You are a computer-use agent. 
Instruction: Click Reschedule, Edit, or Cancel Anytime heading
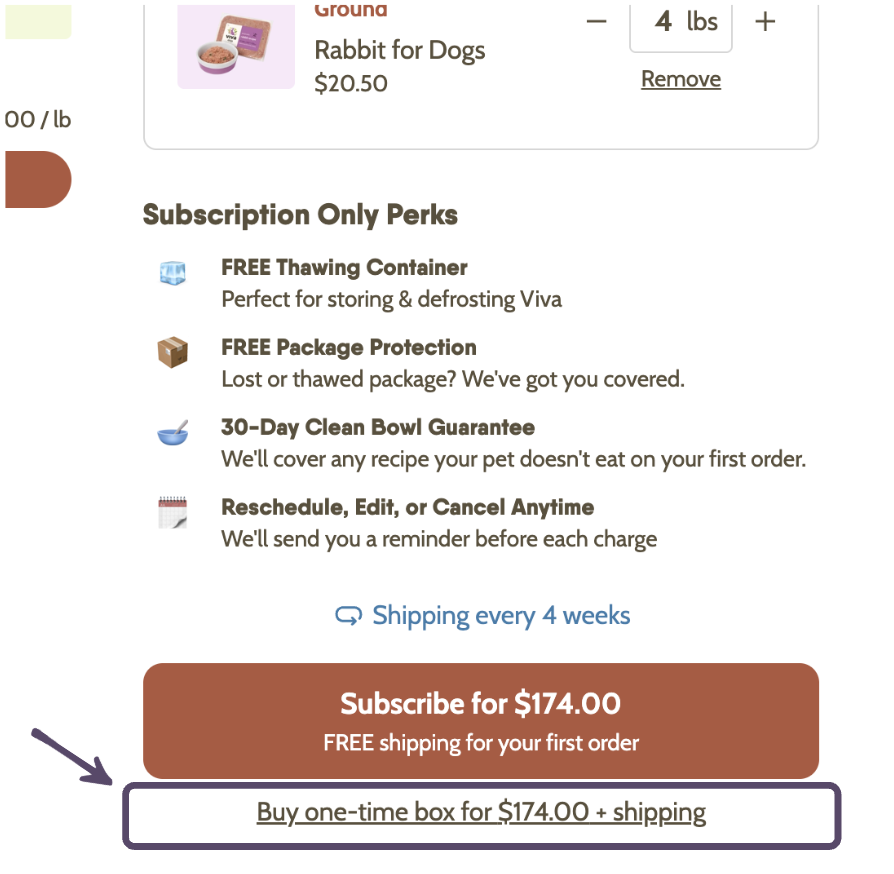click(407, 508)
